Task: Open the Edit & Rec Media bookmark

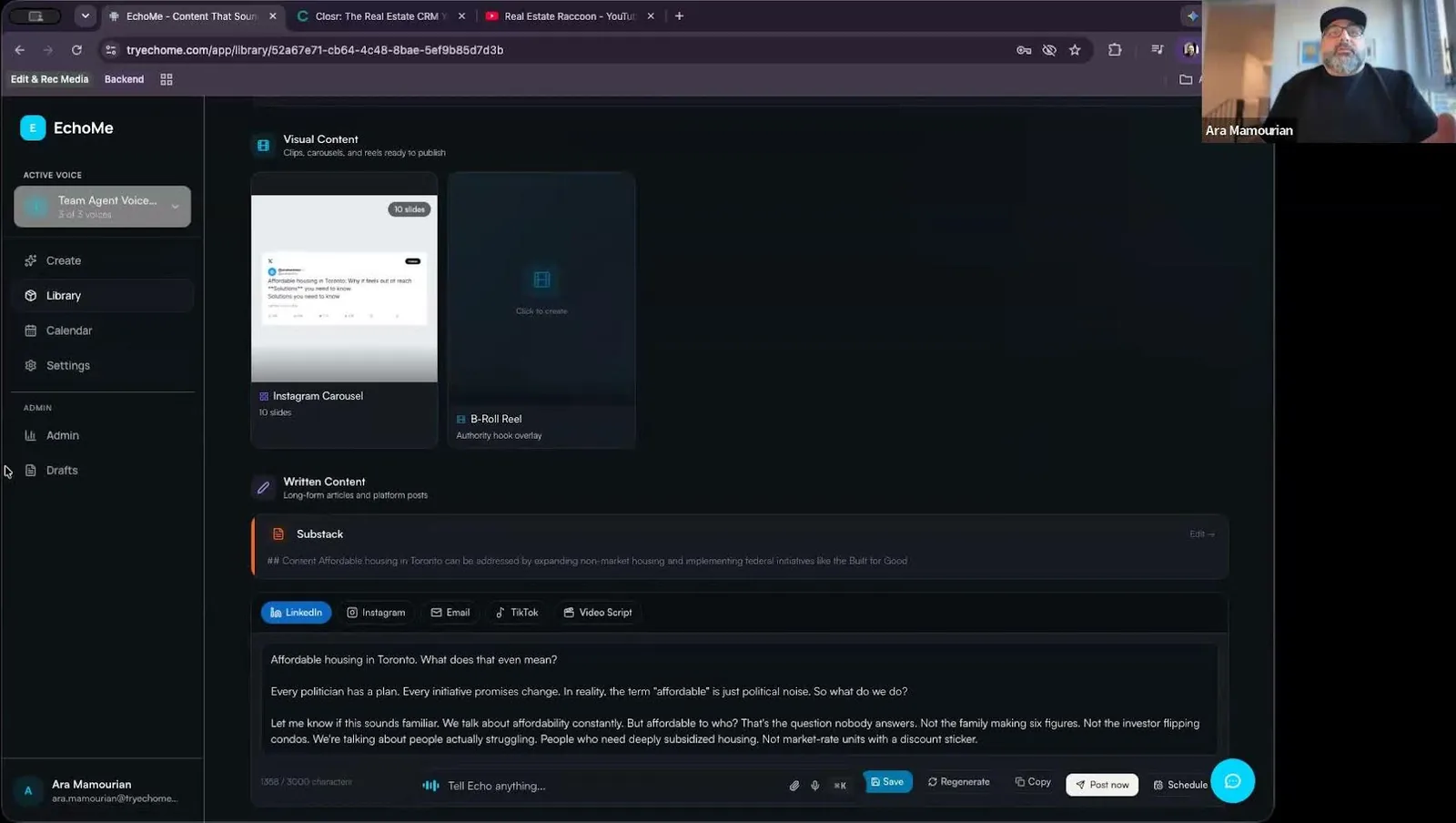Action: [x=49, y=79]
